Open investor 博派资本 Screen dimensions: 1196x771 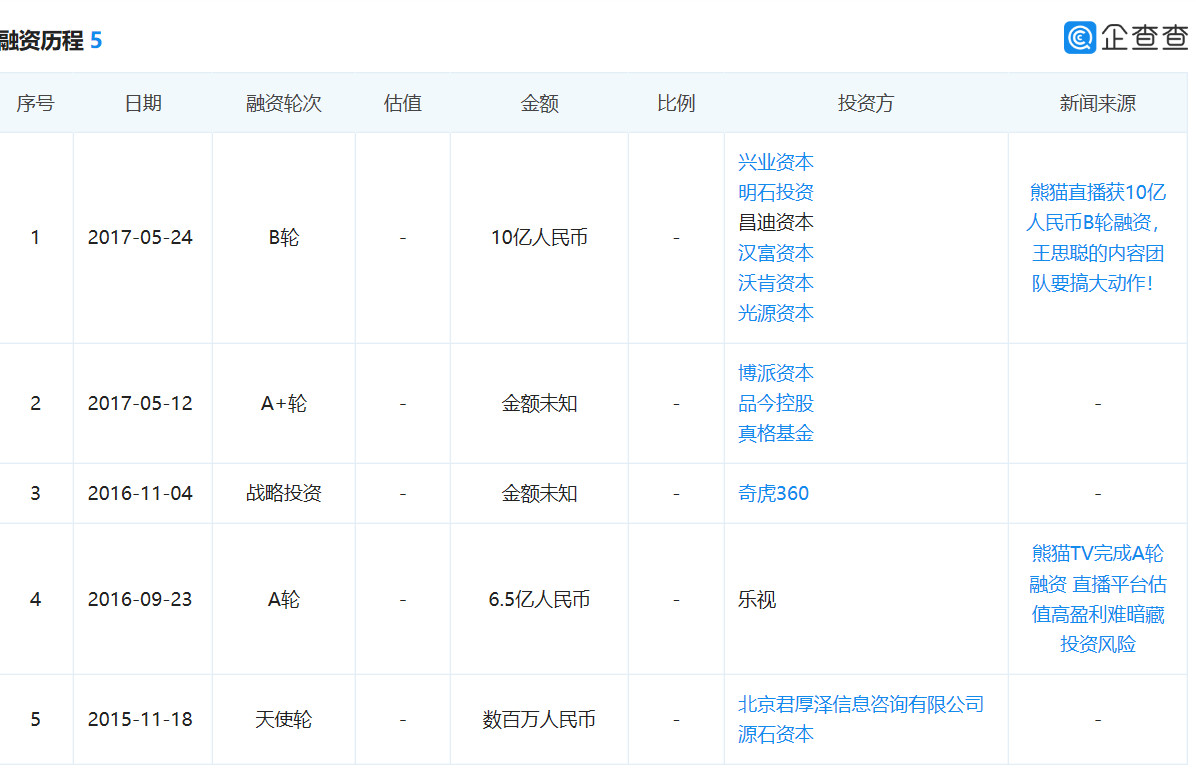pyautogui.click(x=775, y=373)
